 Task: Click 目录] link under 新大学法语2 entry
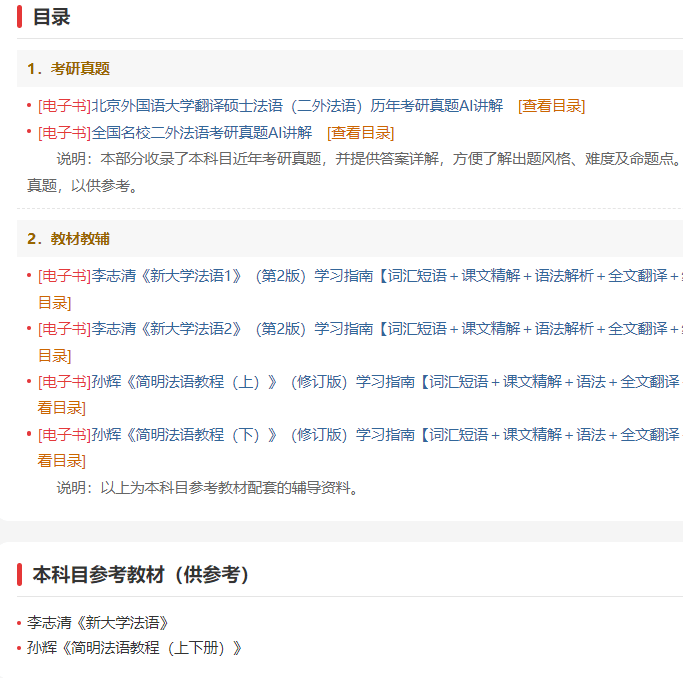click(54, 356)
